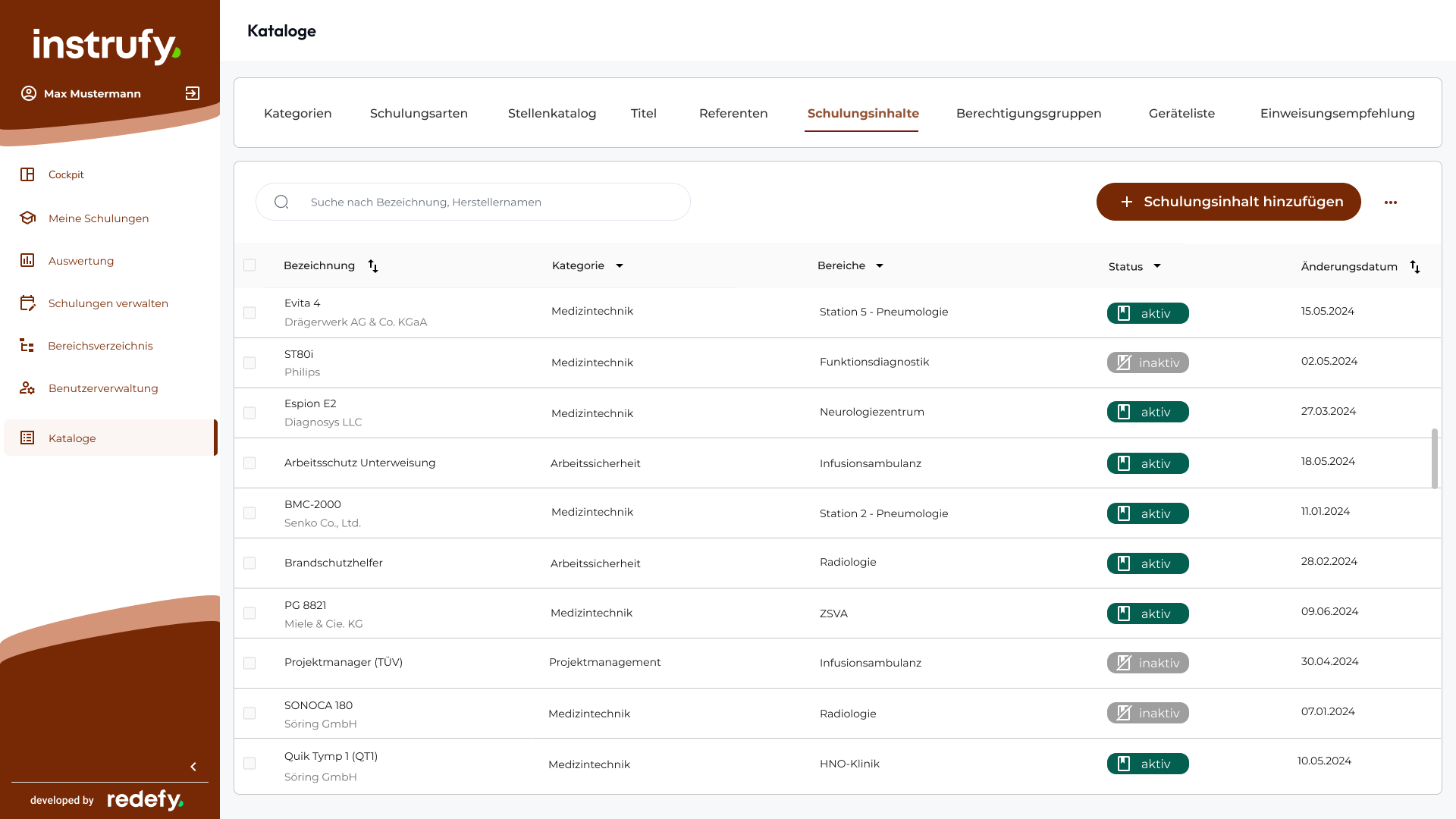Click the inaktiv status badge for ST80i
The width and height of the screenshot is (1456, 819).
click(x=1147, y=362)
